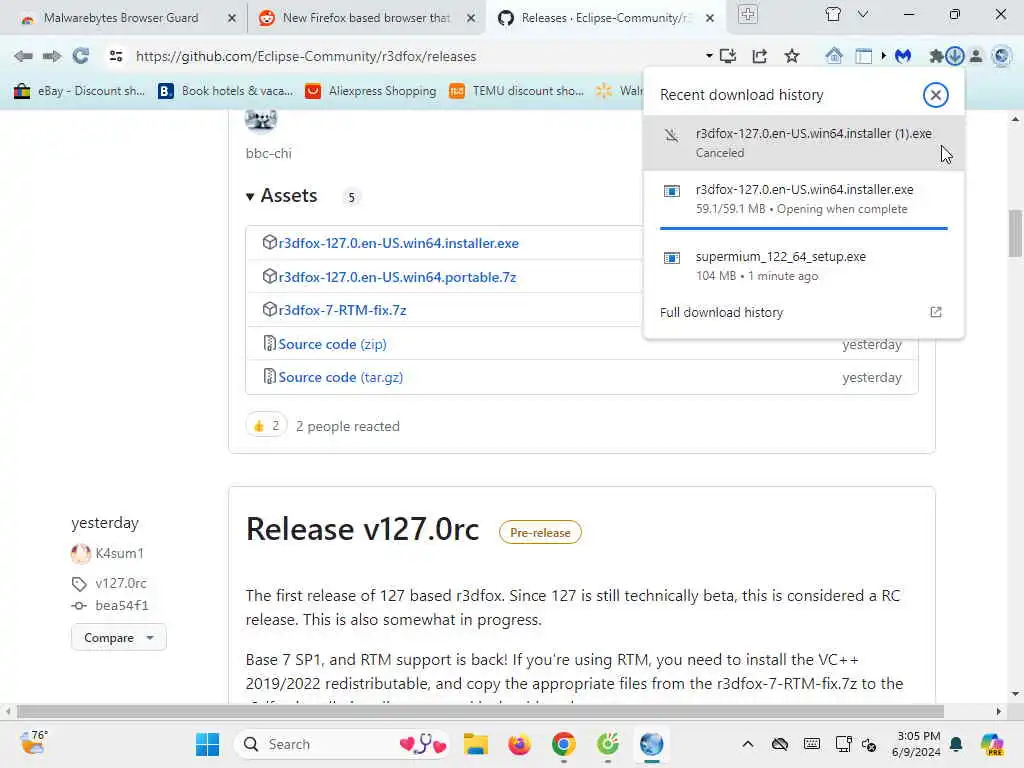The width and height of the screenshot is (1024, 768).
Task: Open the supermium_122_64_setup.exe download entry
Action: pos(803,266)
